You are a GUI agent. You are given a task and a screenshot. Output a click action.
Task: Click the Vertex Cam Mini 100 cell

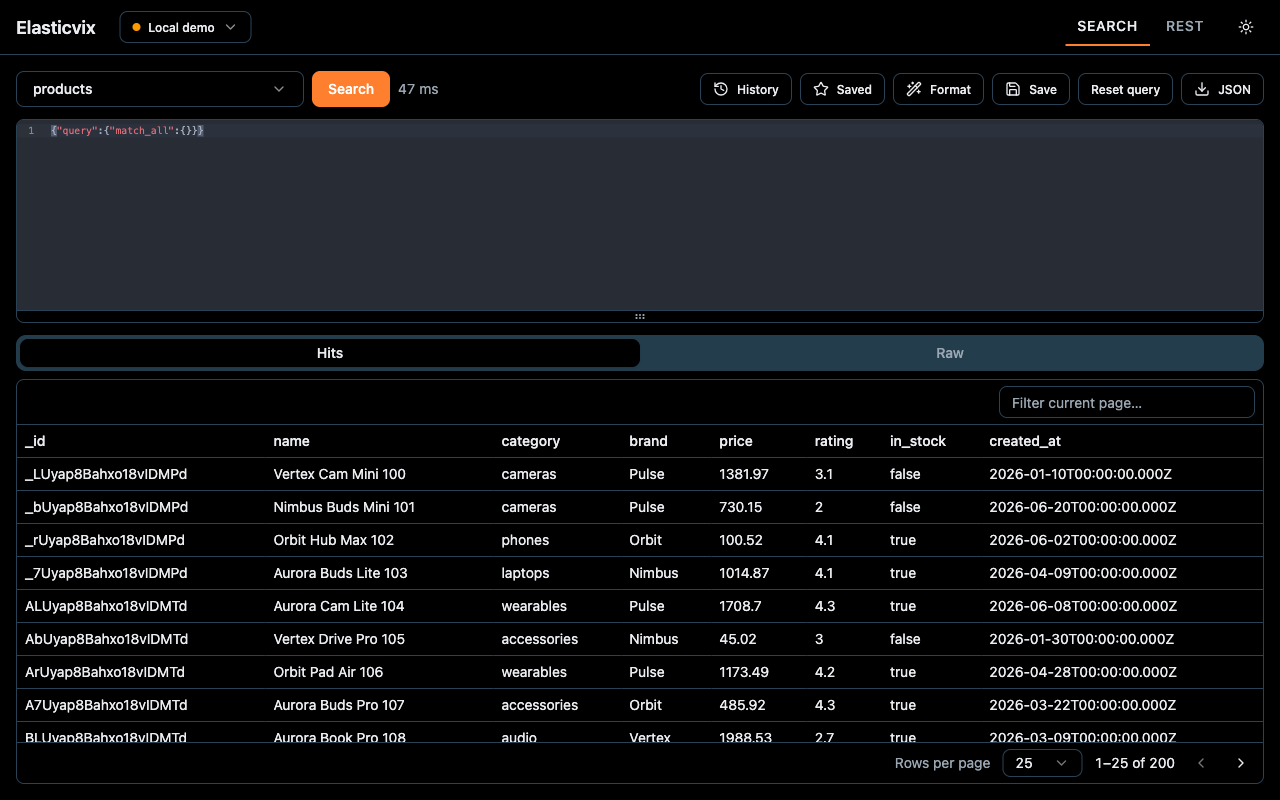pyautogui.click(x=340, y=474)
